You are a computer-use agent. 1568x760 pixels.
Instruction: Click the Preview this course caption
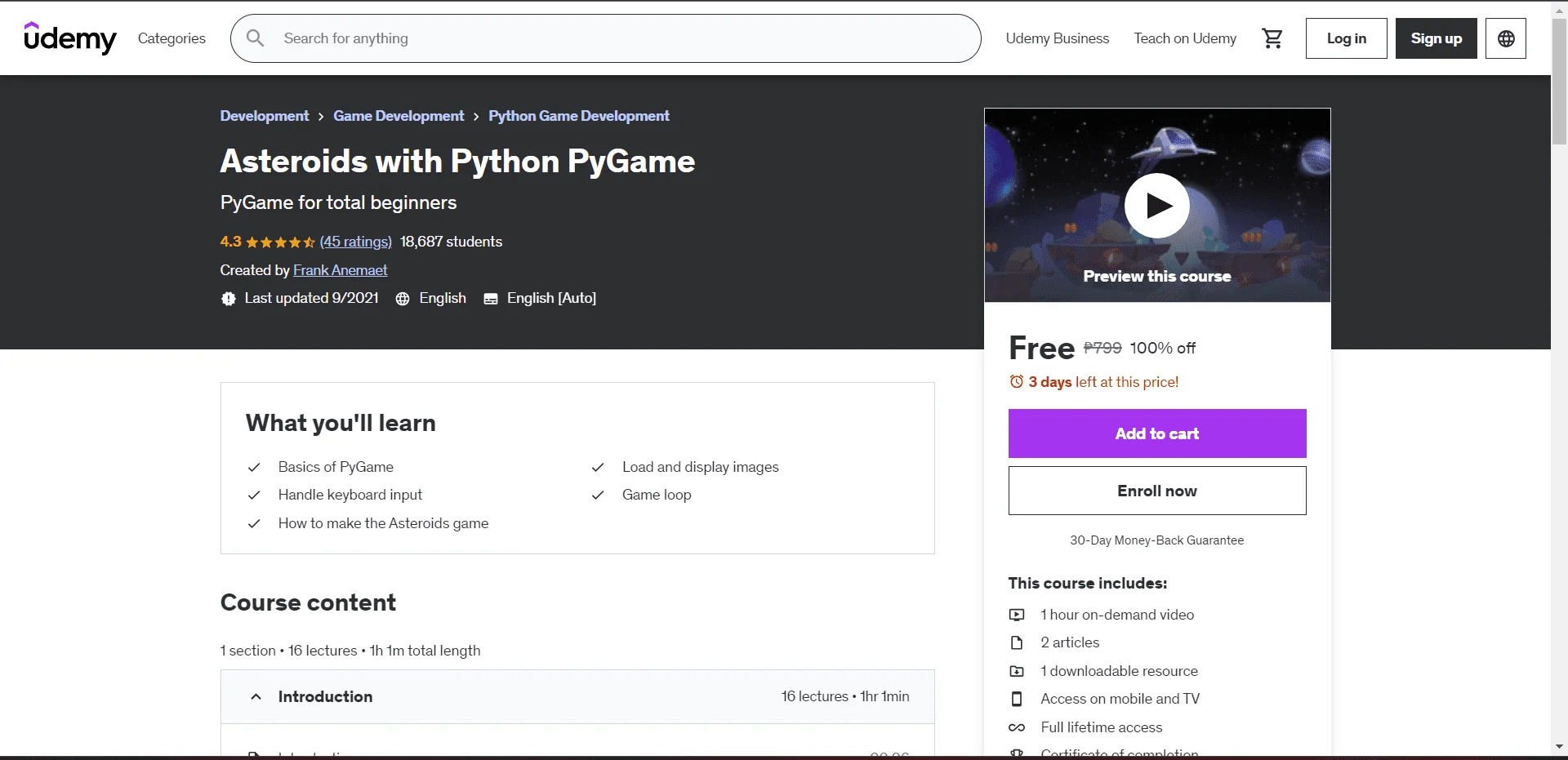pyautogui.click(x=1156, y=276)
